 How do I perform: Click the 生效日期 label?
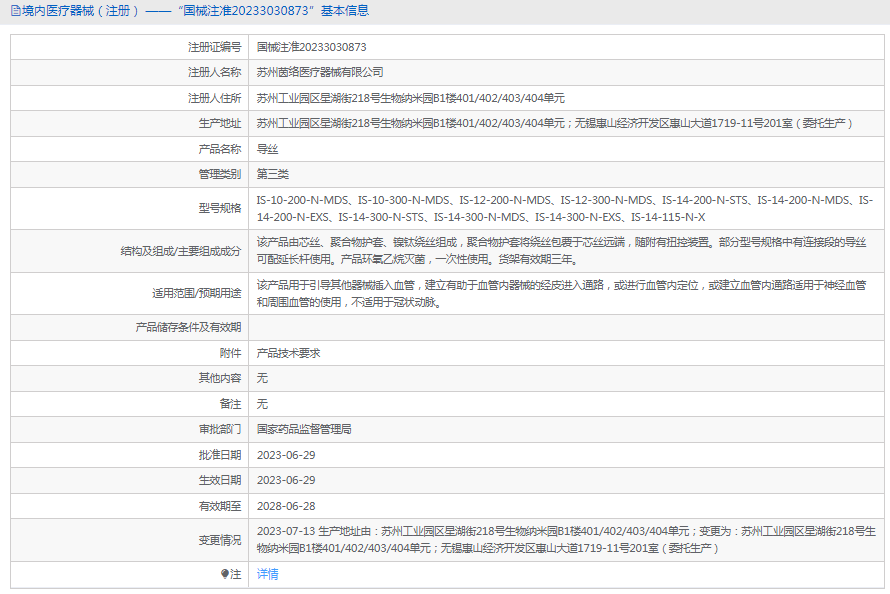pyautogui.click(x=220, y=481)
